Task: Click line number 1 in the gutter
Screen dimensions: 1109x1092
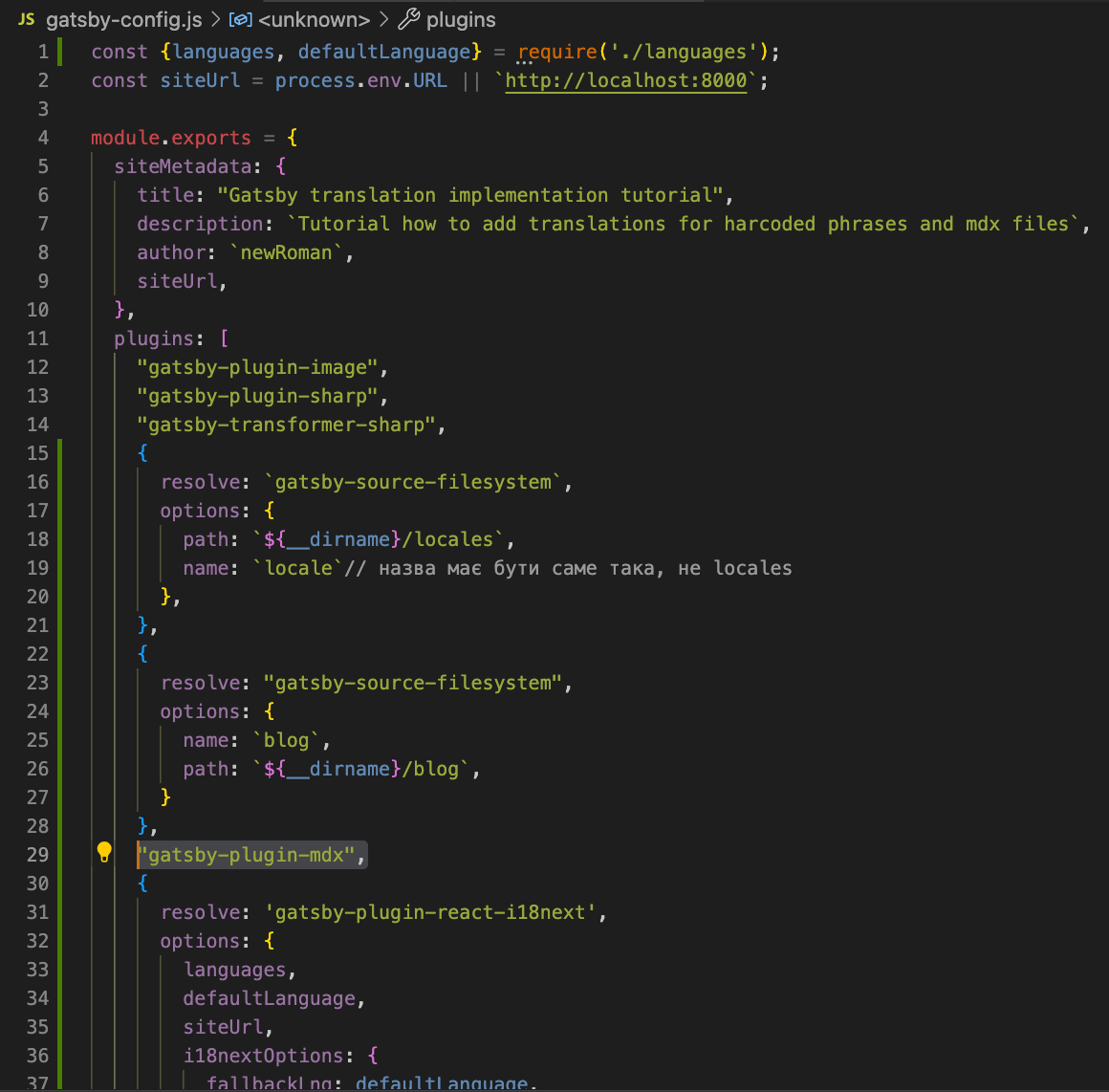Action: click(x=43, y=52)
